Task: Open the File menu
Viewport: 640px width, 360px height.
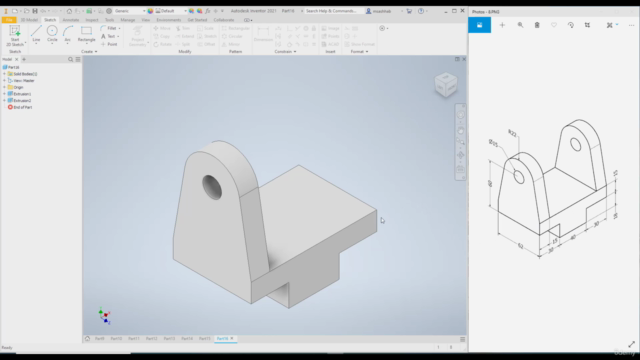Action: click(9, 20)
